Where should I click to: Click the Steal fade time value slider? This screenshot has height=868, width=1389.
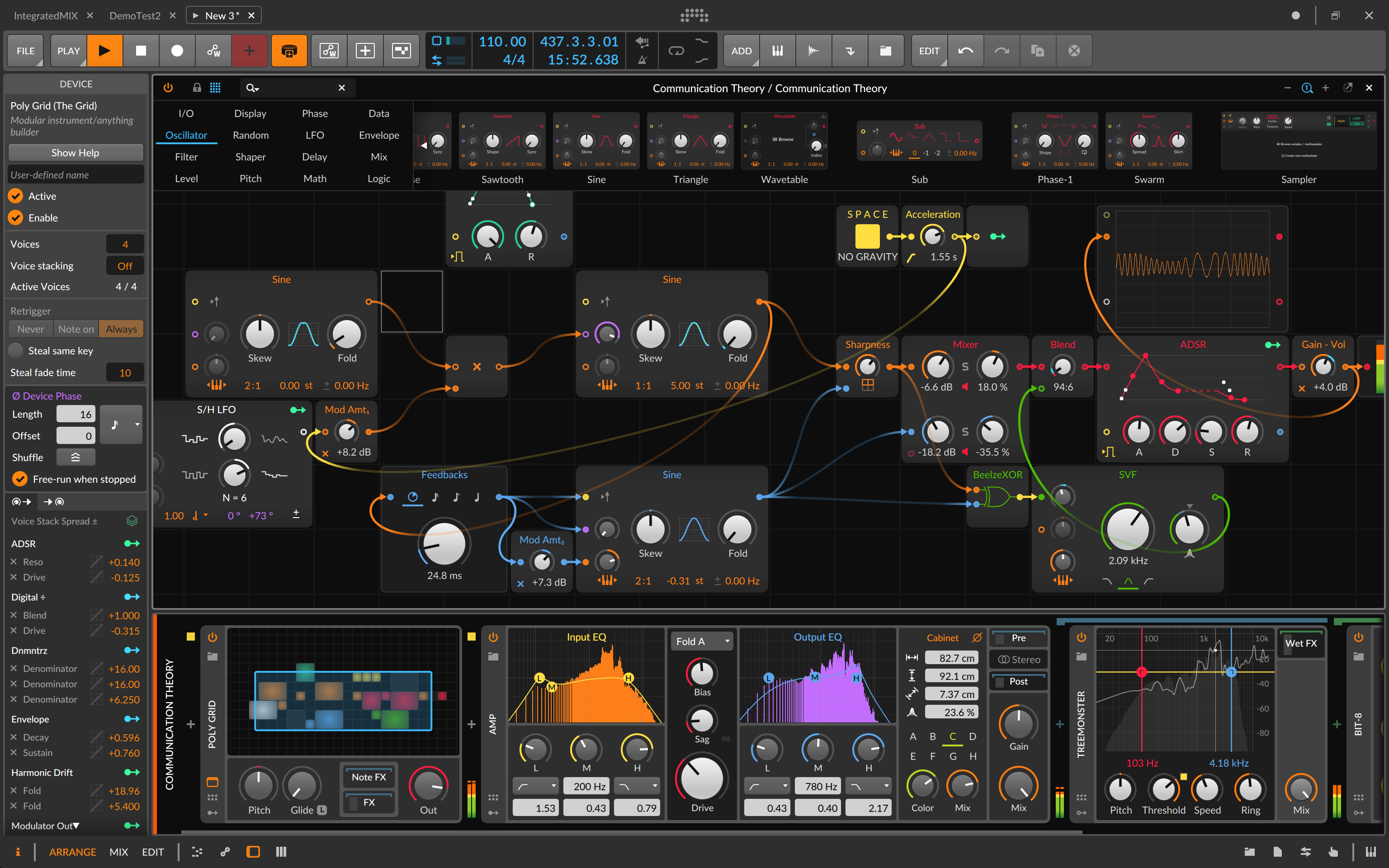click(124, 372)
